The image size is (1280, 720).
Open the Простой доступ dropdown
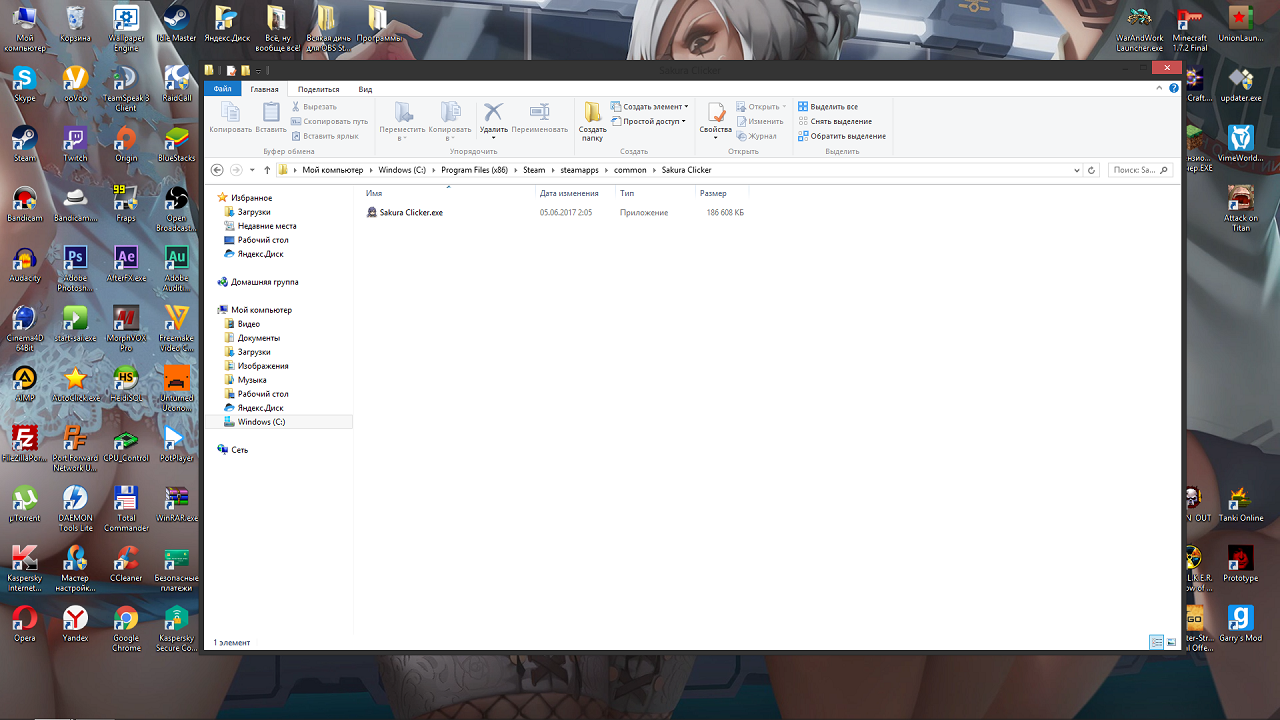pyautogui.click(x=648, y=121)
